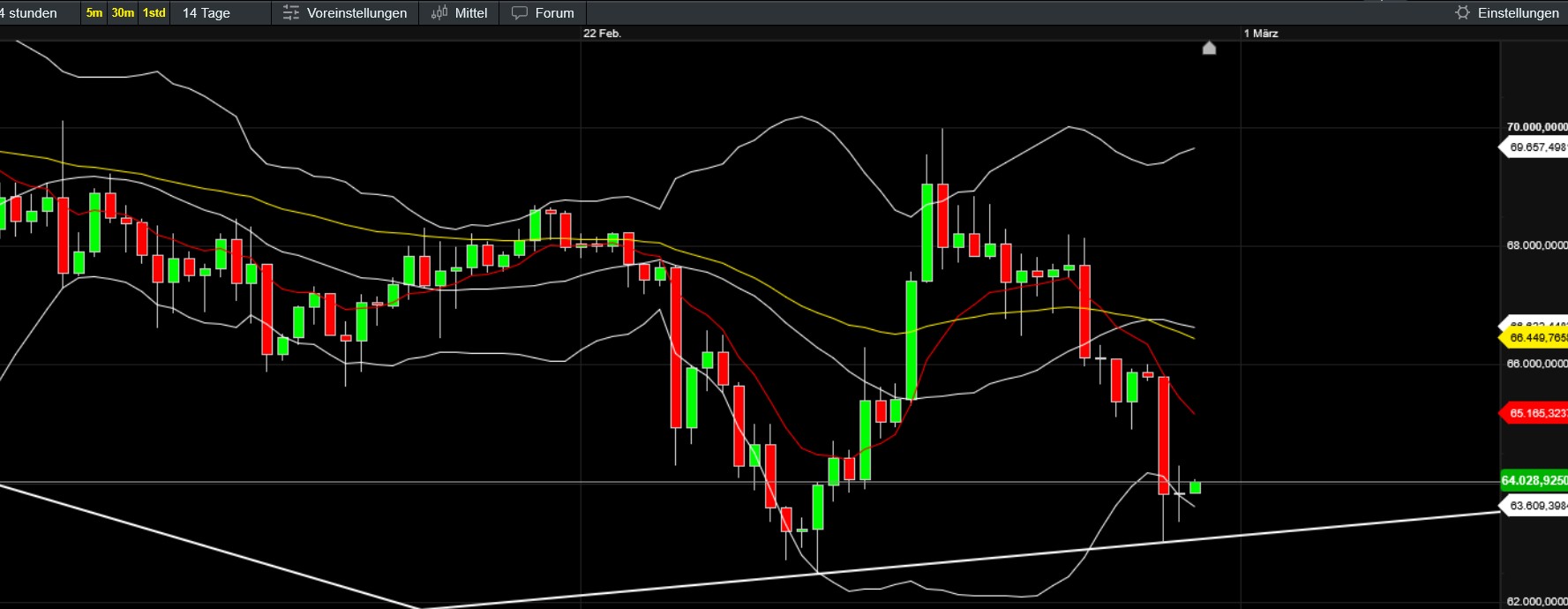The height and width of the screenshot is (609, 1568).
Task: Click the speech bubble Forum icon
Action: pyautogui.click(x=520, y=13)
